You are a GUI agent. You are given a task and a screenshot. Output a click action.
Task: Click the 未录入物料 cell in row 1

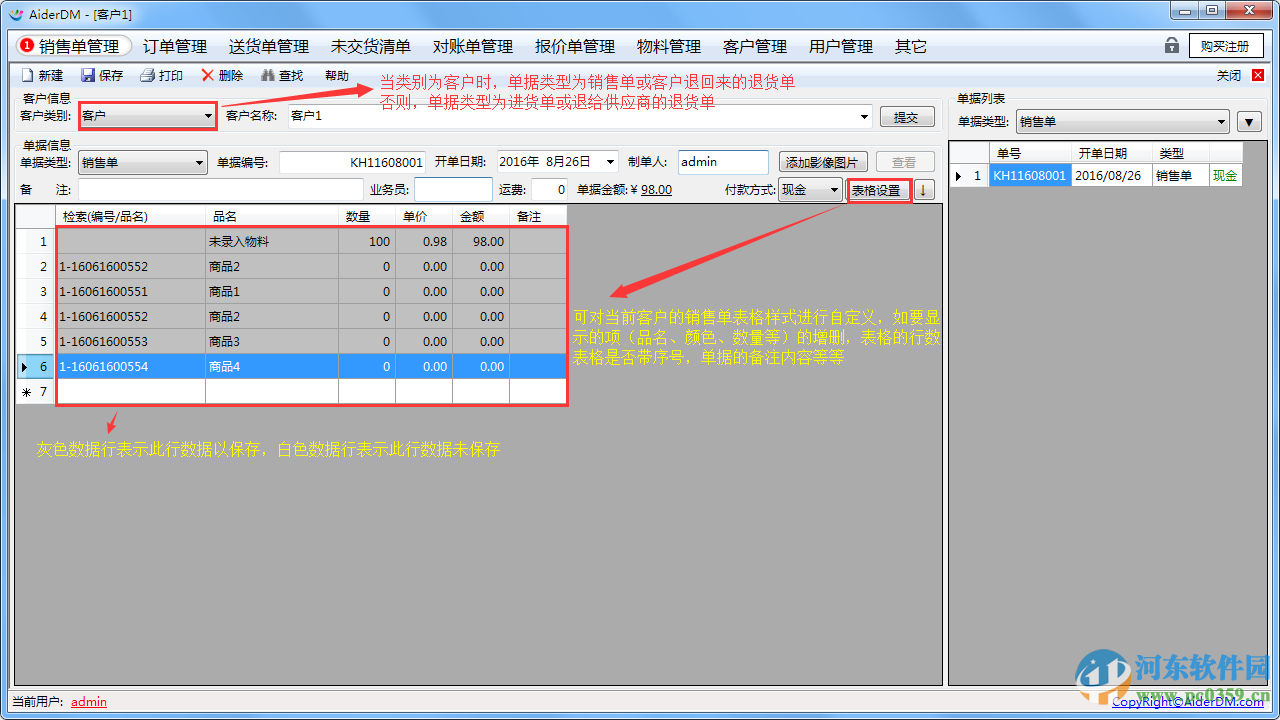pyautogui.click(x=272, y=241)
